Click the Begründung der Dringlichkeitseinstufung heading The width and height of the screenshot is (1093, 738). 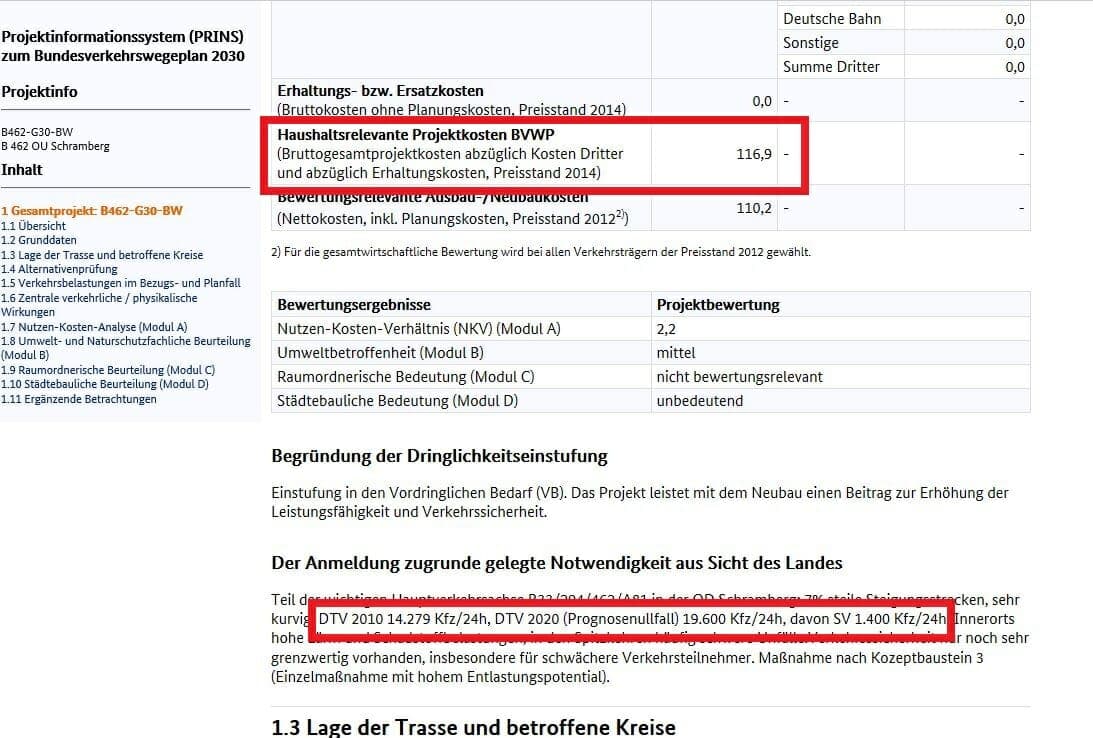[x=439, y=457]
